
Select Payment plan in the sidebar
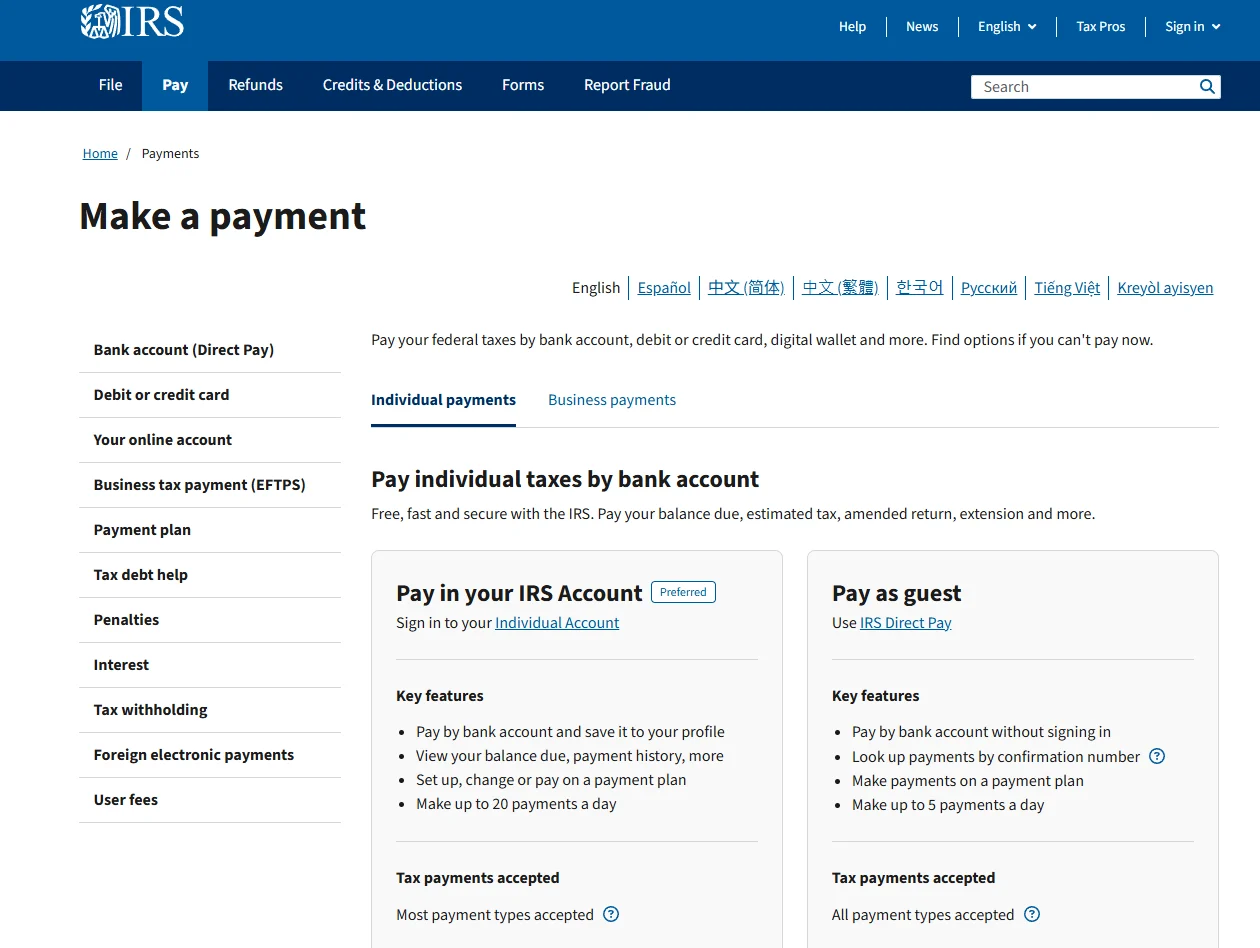(210, 530)
